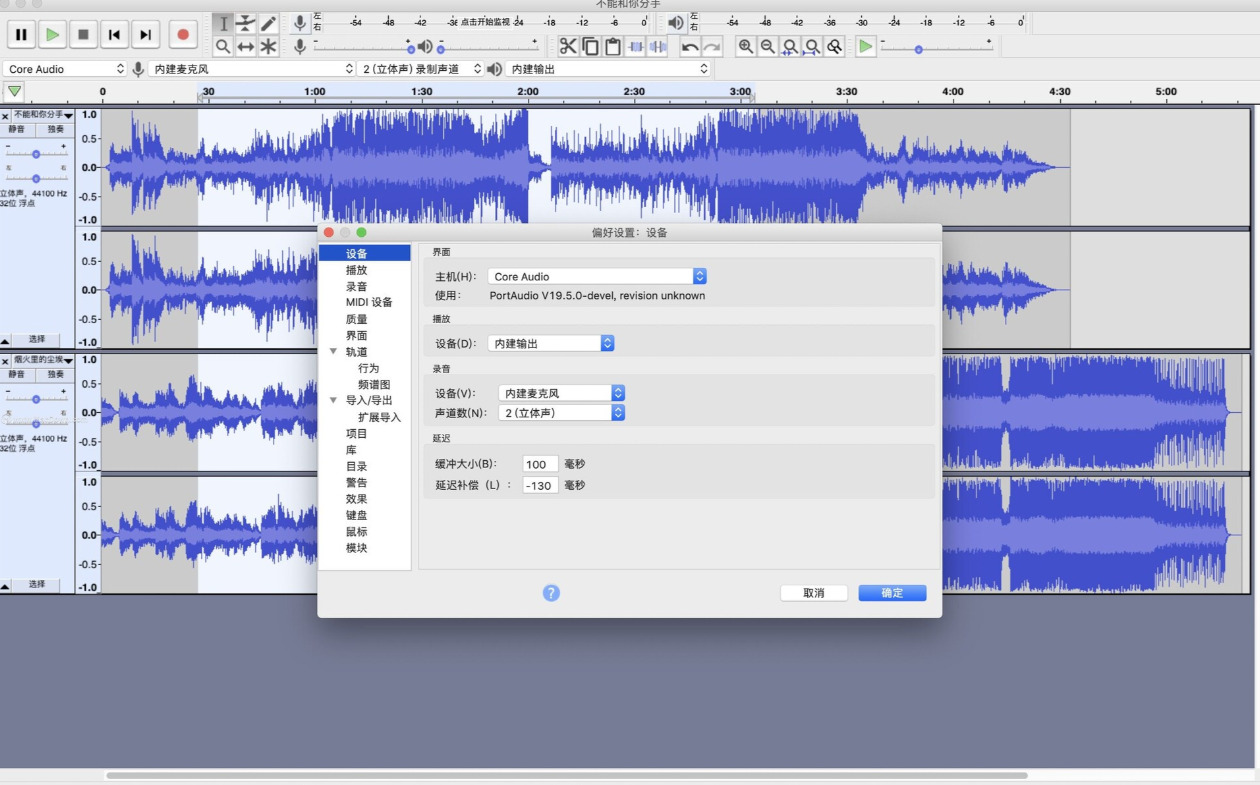The width and height of the screenshot is (1260, 785).
Task: Click the play-at-speed slider
Action: (x=936, y=48)
